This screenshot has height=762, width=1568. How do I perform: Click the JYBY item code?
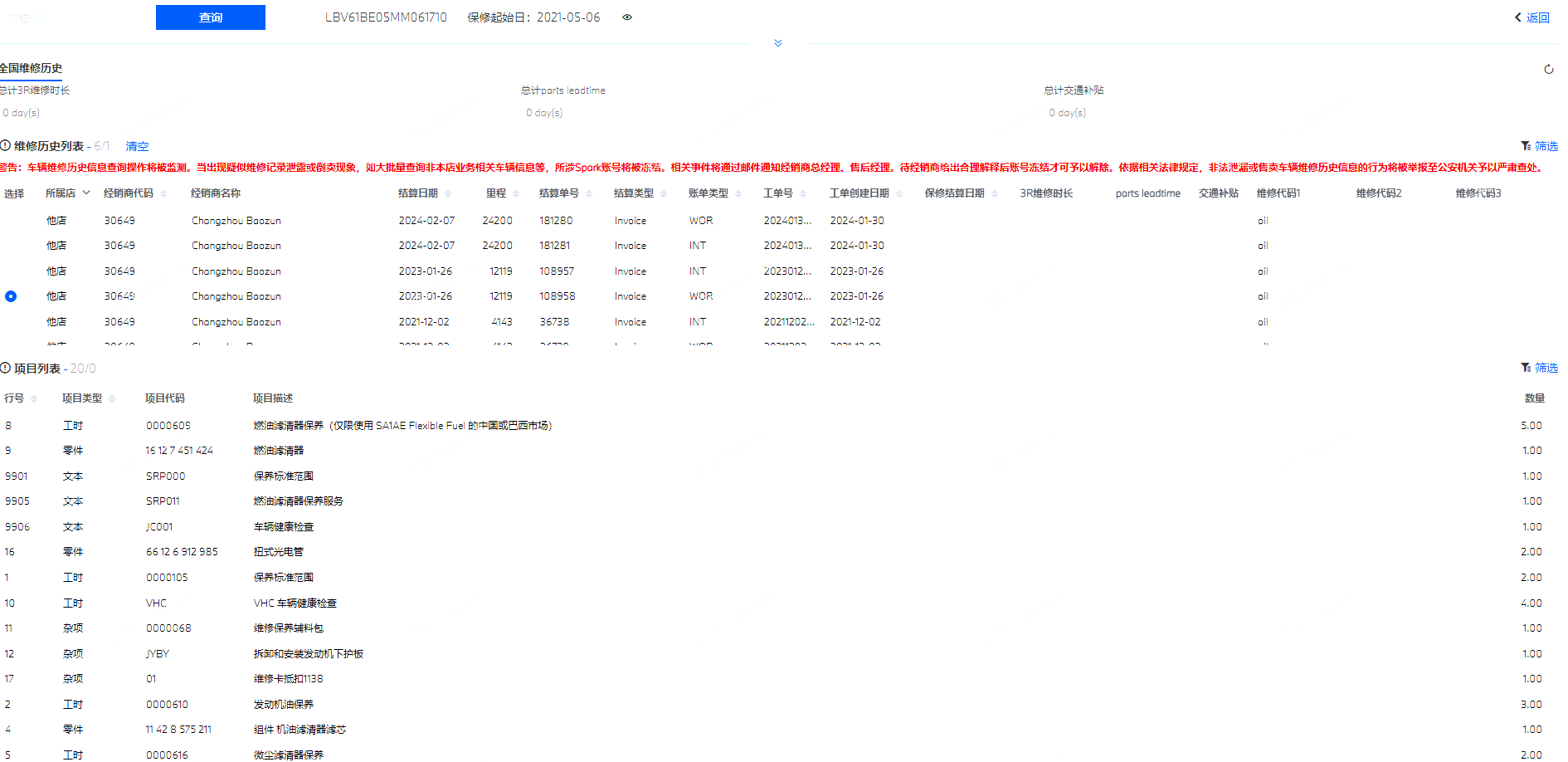point(158,654)
